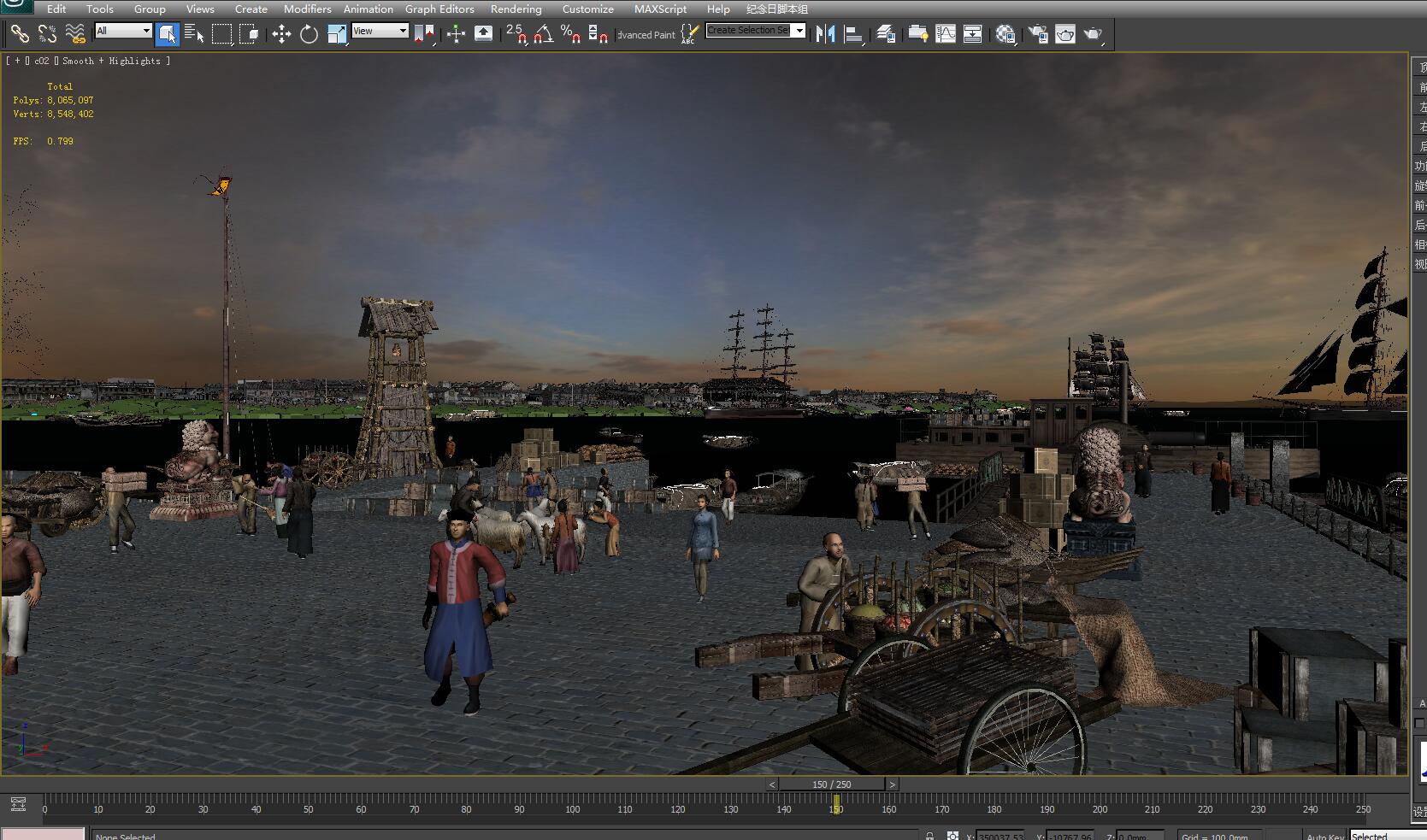1427x840 pixels.
Task: Open the Rendering menu
Action: click(x=516, y=9)
